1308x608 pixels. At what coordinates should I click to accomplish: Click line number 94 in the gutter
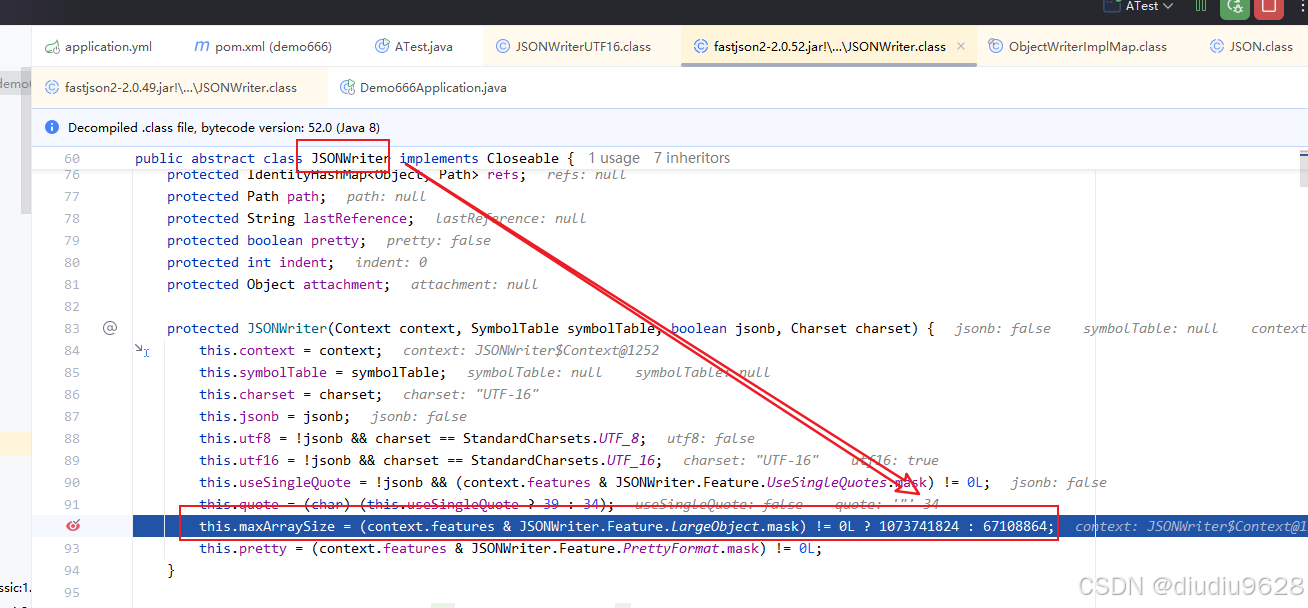[x=71, y=570]
